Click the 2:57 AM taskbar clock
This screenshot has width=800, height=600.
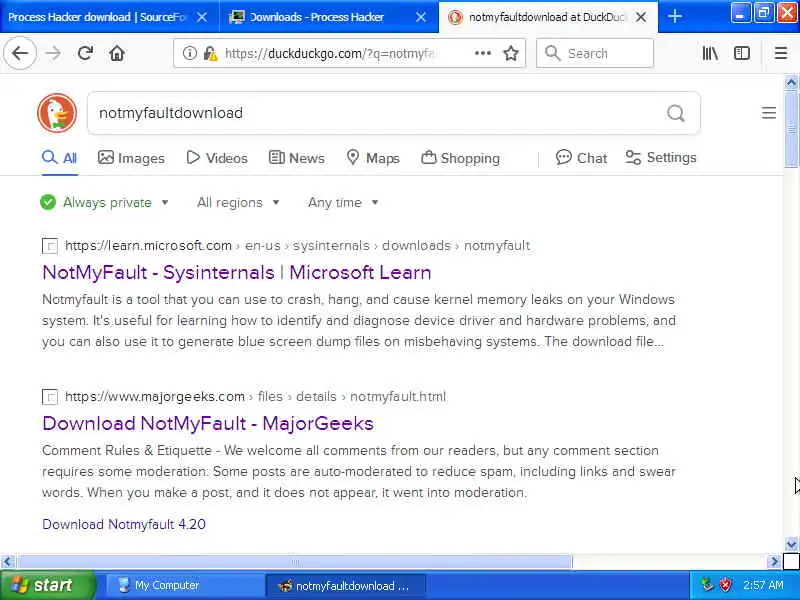pos(763,585)
